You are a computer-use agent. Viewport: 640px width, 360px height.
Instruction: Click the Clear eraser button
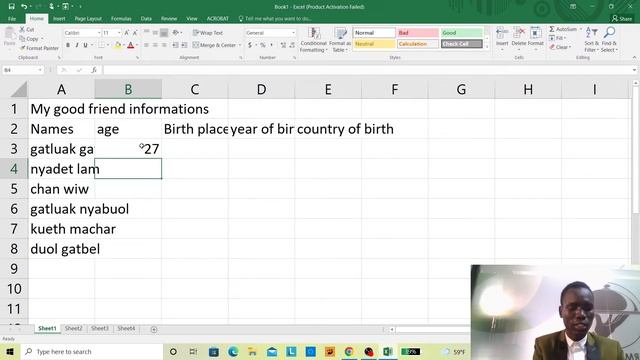pos(560,47)
